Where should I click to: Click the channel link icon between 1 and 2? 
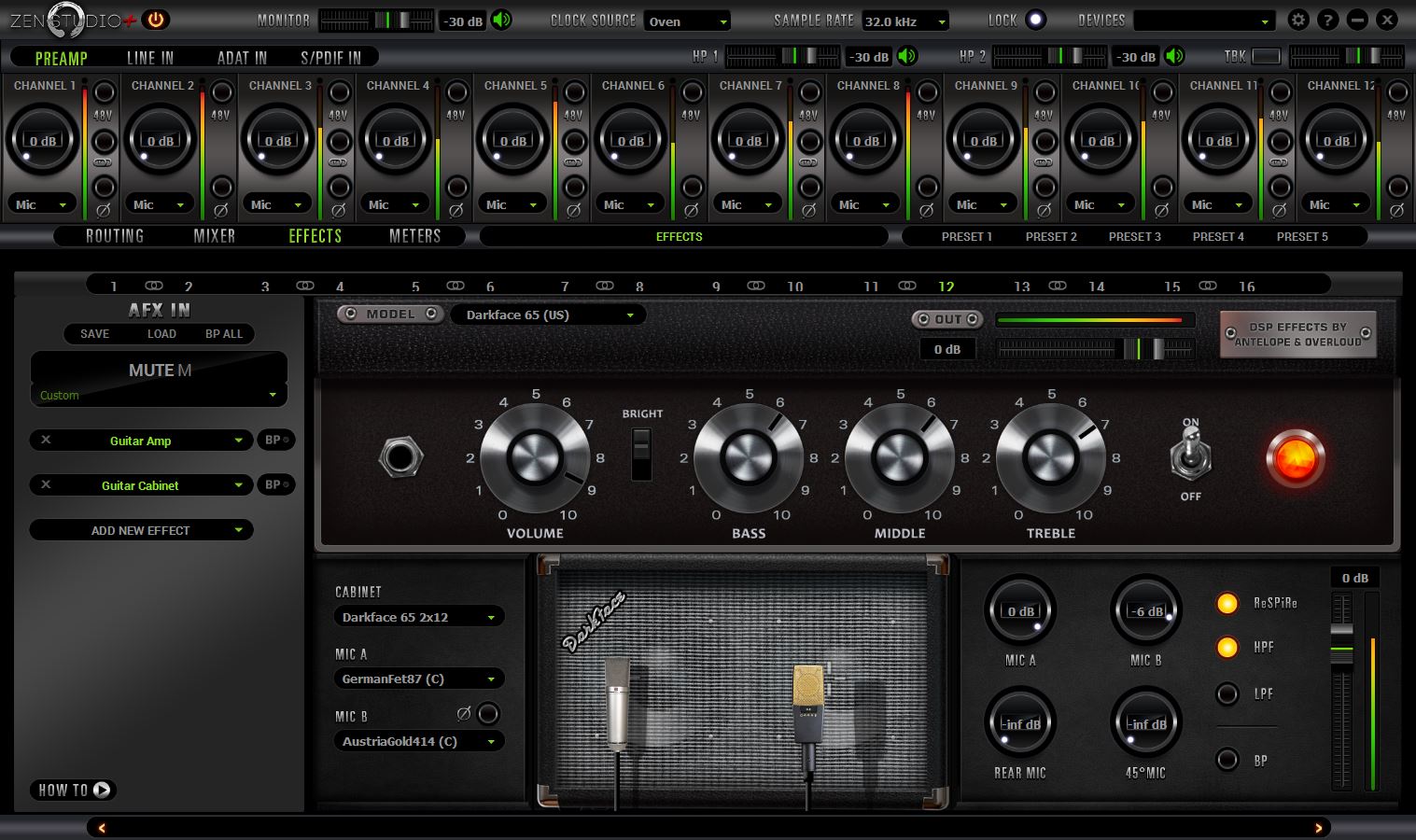point(154,286)
